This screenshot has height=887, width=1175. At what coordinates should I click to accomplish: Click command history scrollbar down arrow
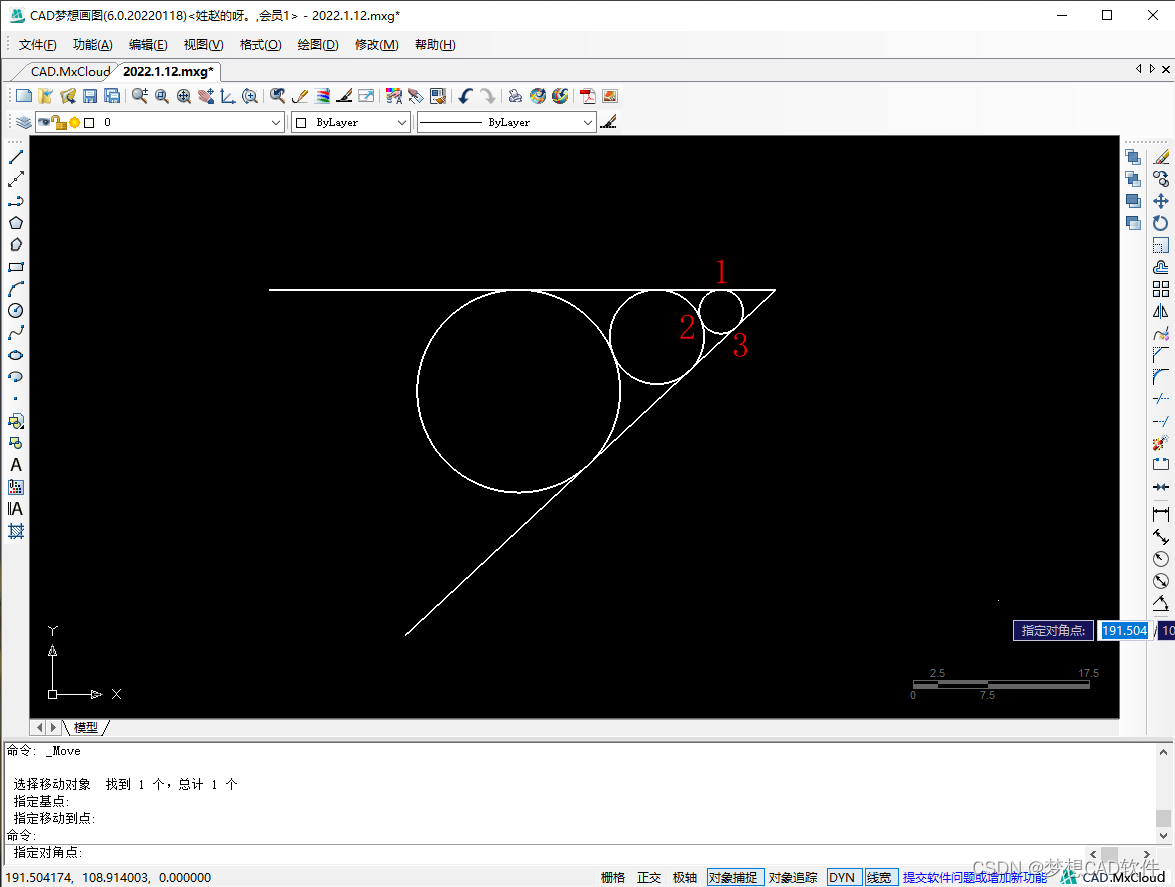(x=1163, y=835)
